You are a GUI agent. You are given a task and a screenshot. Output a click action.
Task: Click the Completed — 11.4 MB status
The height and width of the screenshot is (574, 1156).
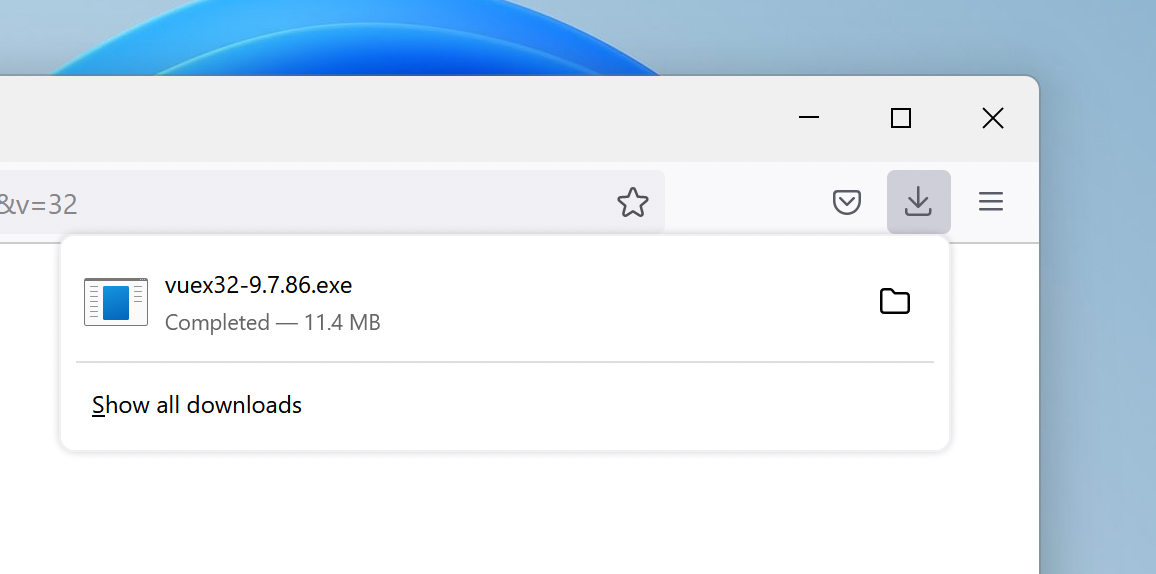click(272, 323)
